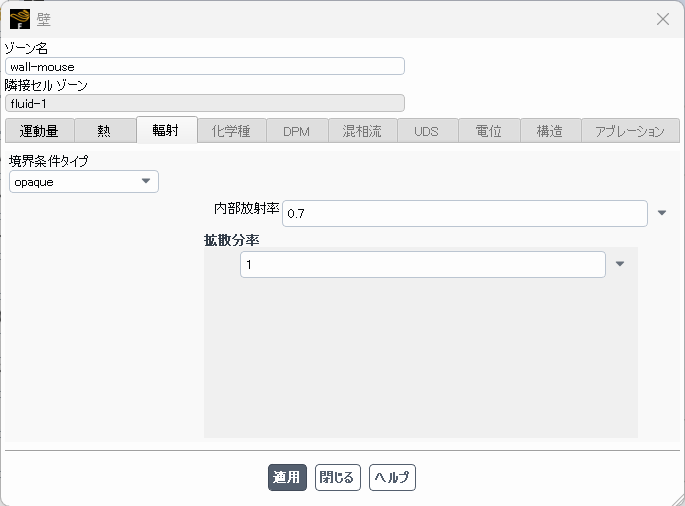Screen dimensions: 685x506
Task: Switch to the 熱 tab
Action: (x=104, y=131)
